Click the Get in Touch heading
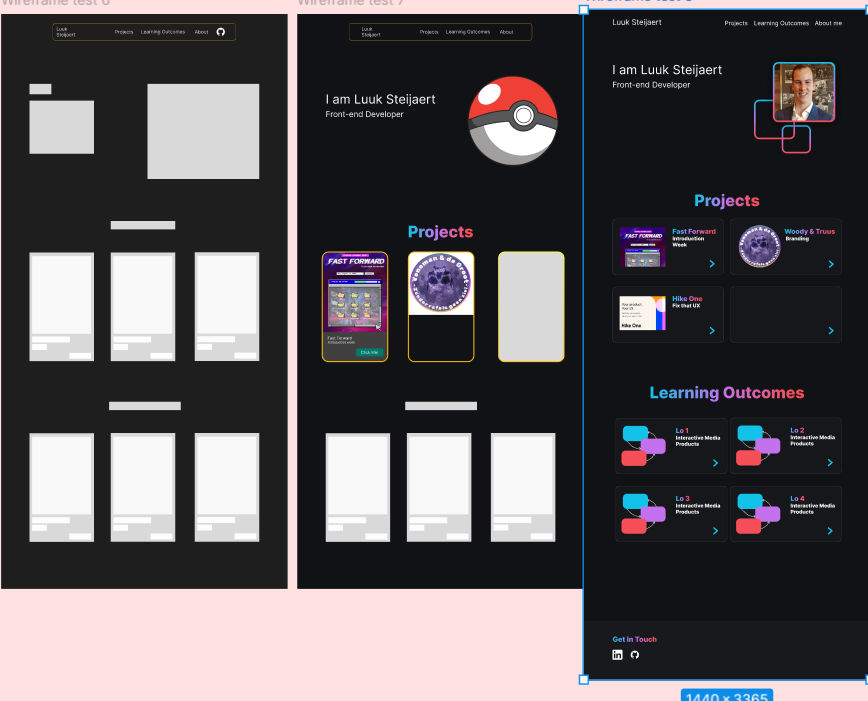This screenshot has height=701, width=868. (634, 638)
